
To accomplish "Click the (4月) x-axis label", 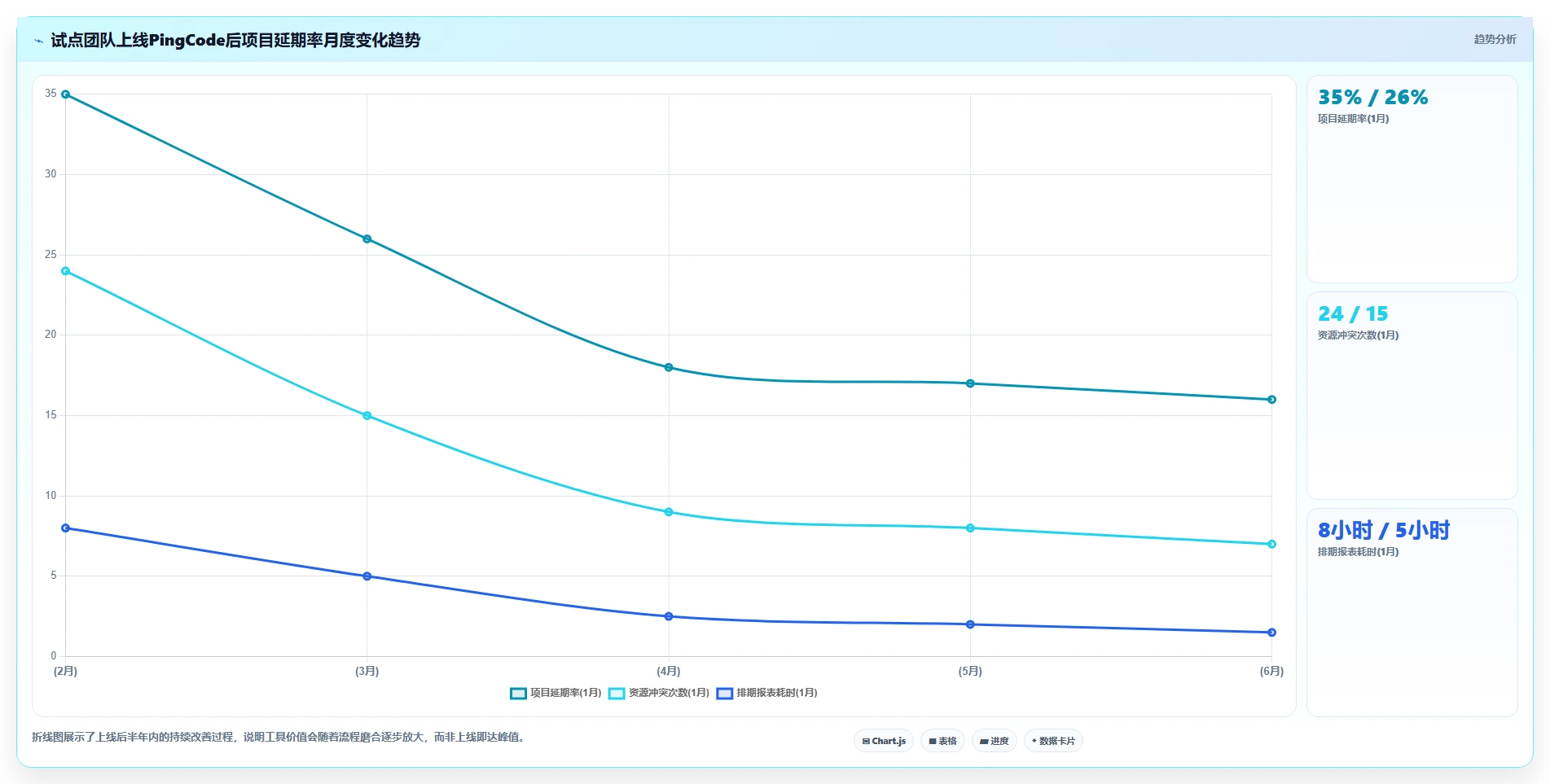I will pos(669,672).
